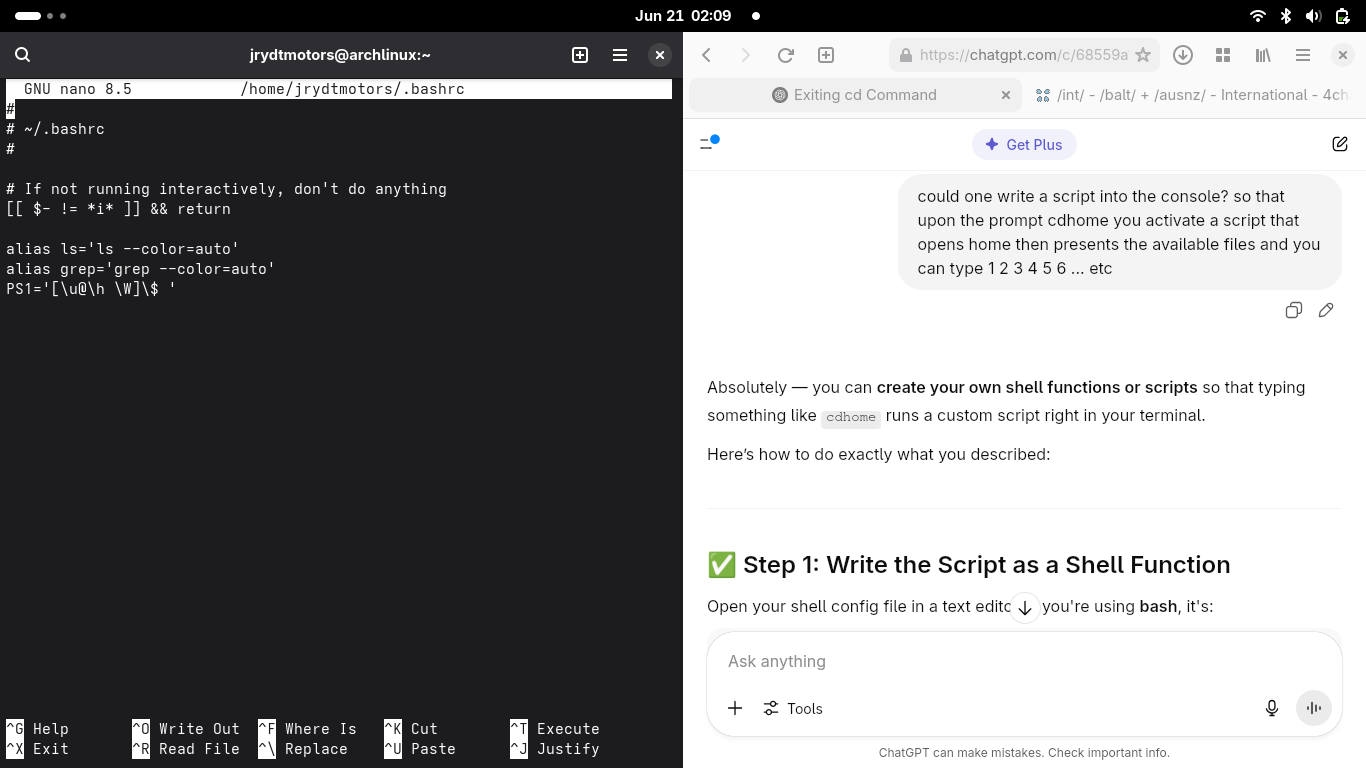The image size is (1366, 768).
Task: Jump to bottom of conversation arrow
Action: (x=1024, y=607)
